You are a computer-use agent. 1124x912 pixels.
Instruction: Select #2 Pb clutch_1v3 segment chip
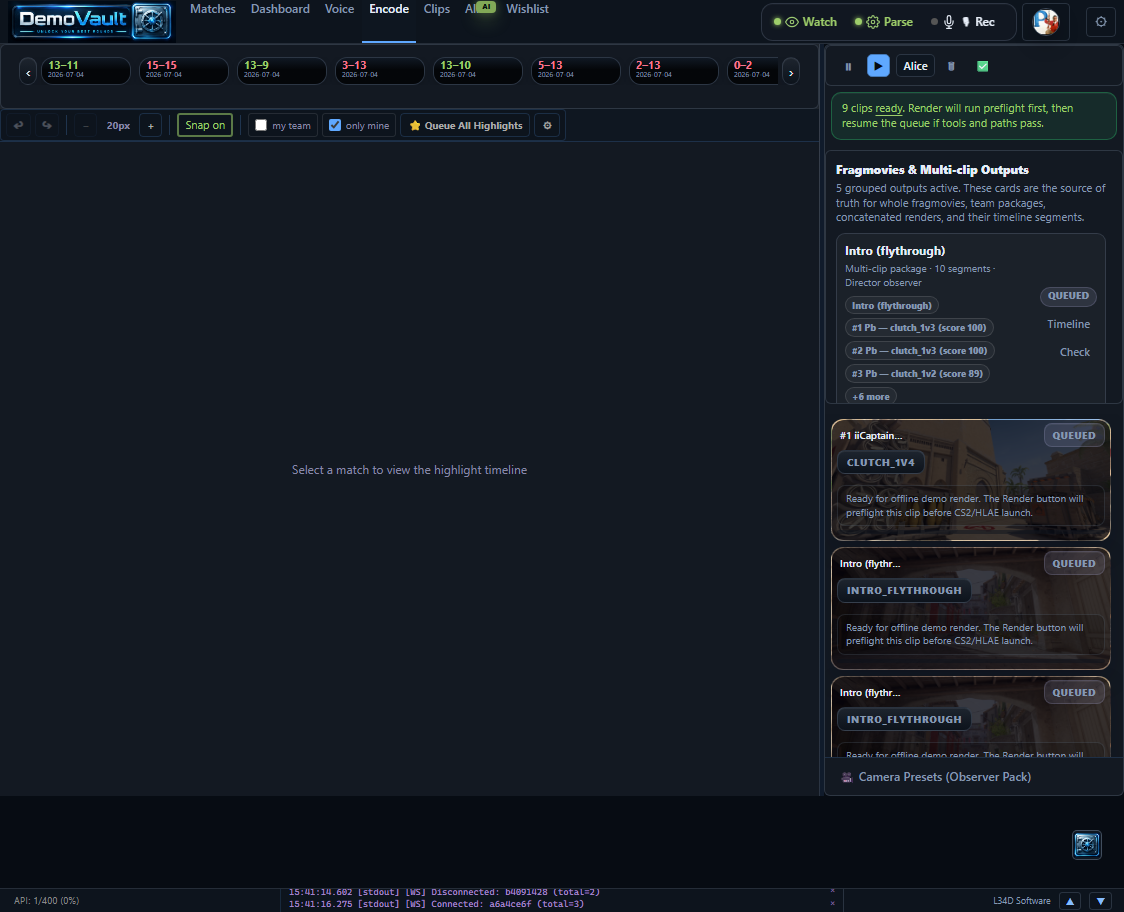(920, 351)
